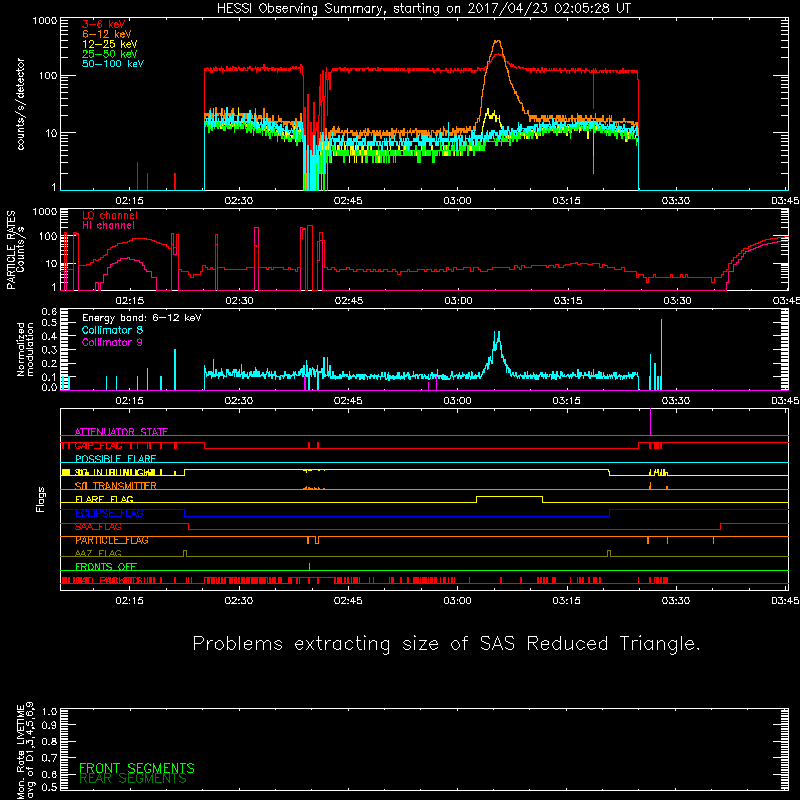Click the vertical Flags axis label
Viewport: 800px width, 800px height.
(41, 500)
